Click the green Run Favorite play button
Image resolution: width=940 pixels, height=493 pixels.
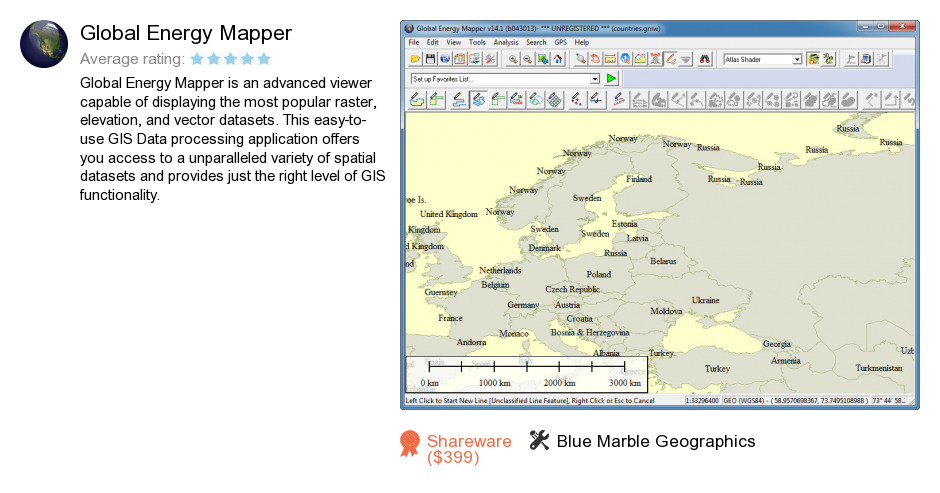pos(611,79)
